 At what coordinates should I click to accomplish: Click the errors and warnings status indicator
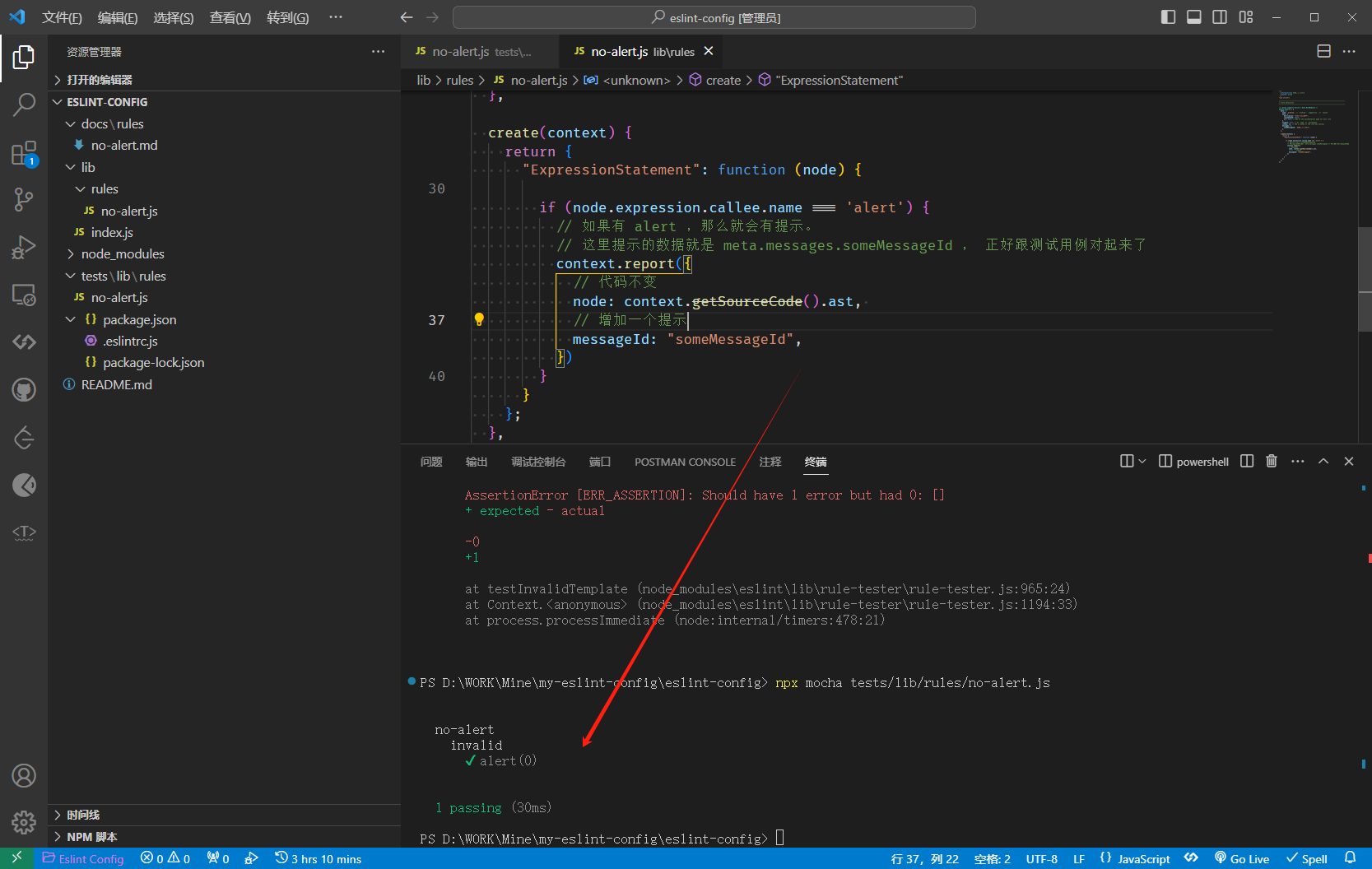165,858
